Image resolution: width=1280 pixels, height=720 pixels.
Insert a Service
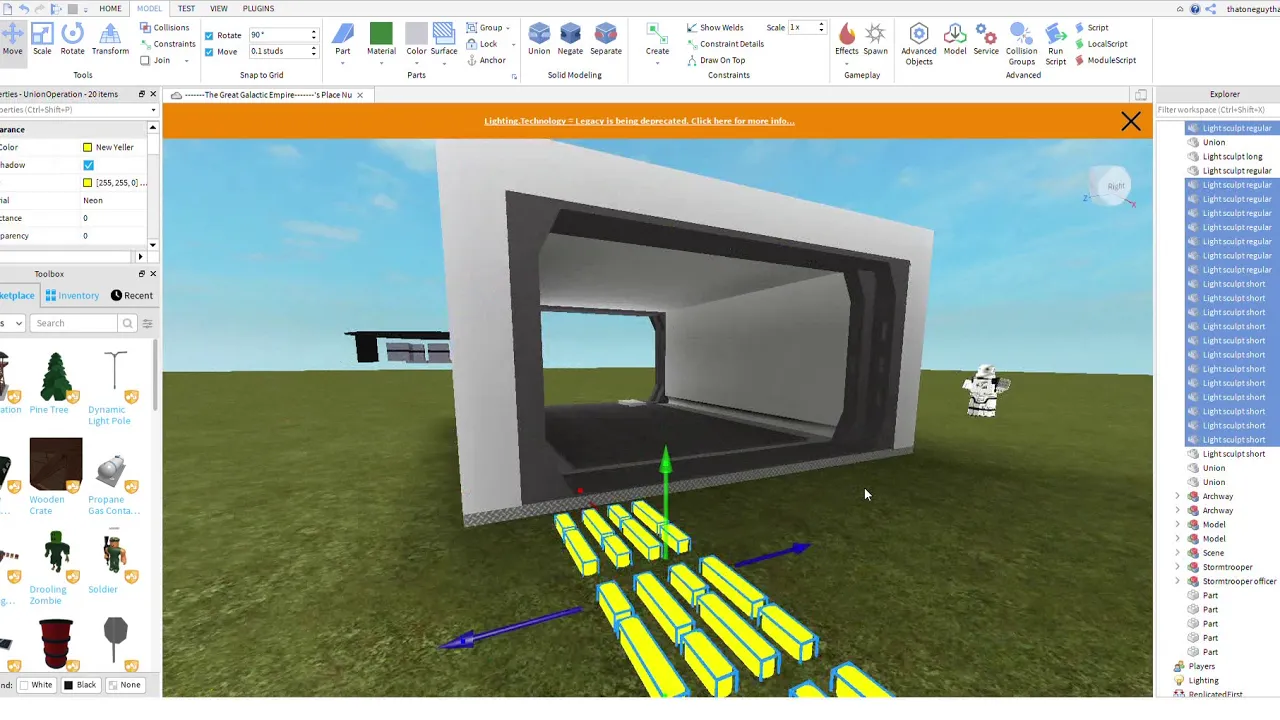[x=986, y=39]
